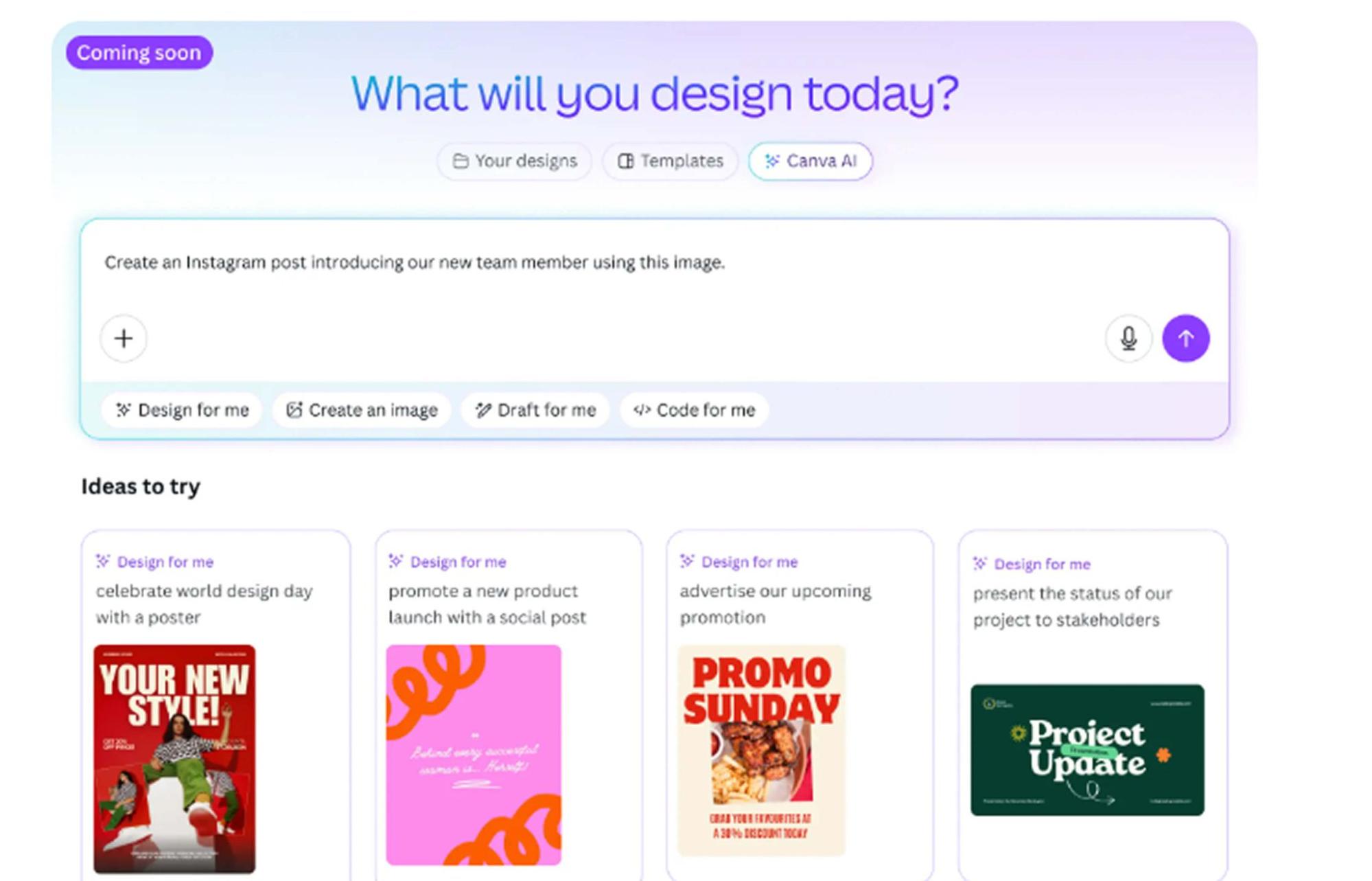Switch to the Your designs tab

515,161
